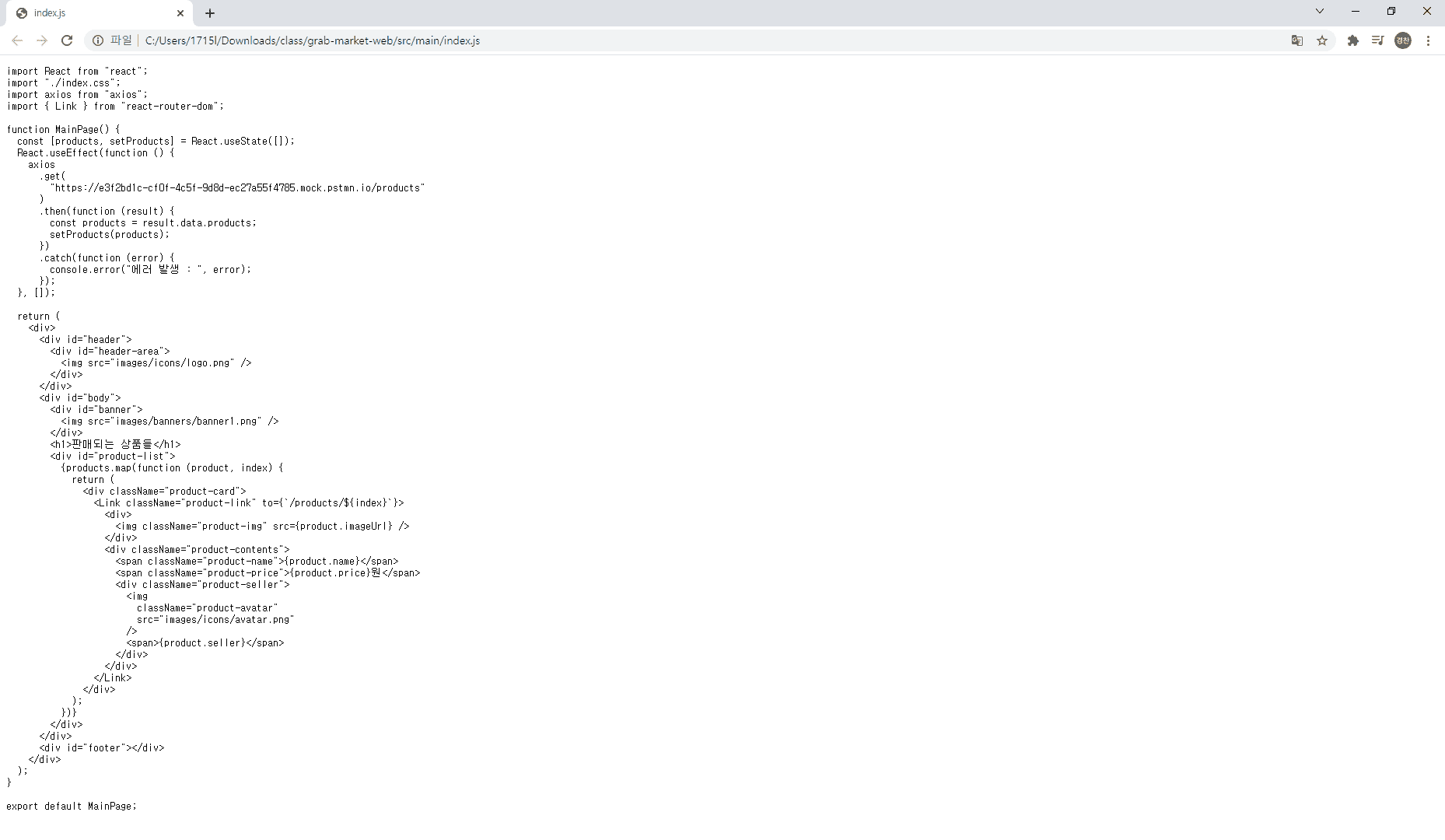
Task: Open the Extensions puzzle icon
Action: coord(1353,40)
